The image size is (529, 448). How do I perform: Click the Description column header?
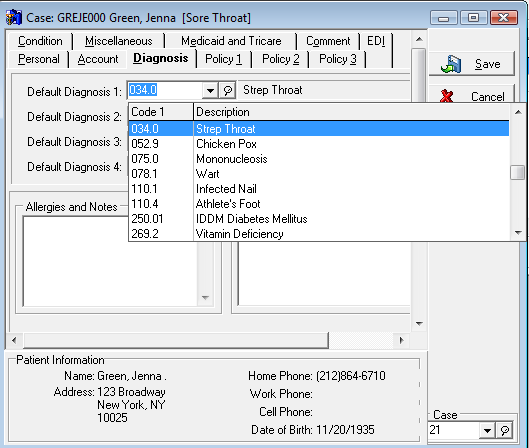tap(351, 112)
